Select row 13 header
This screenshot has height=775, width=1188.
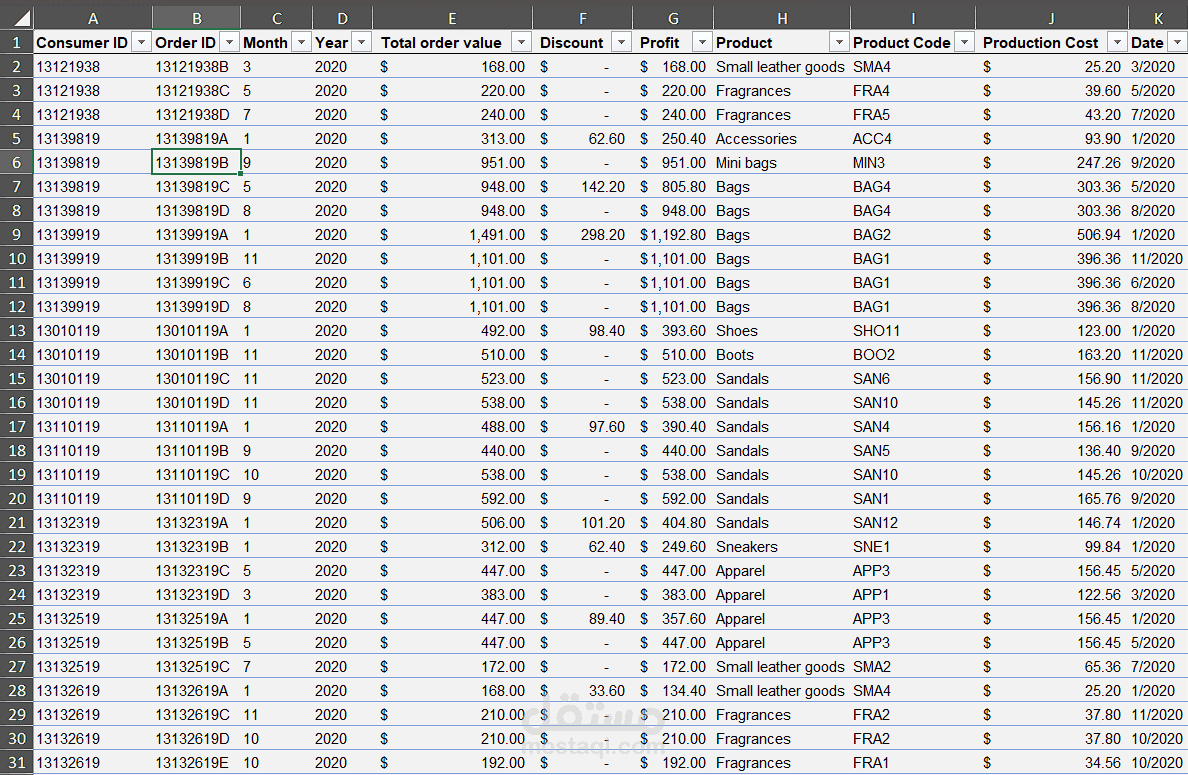(17, 331)
